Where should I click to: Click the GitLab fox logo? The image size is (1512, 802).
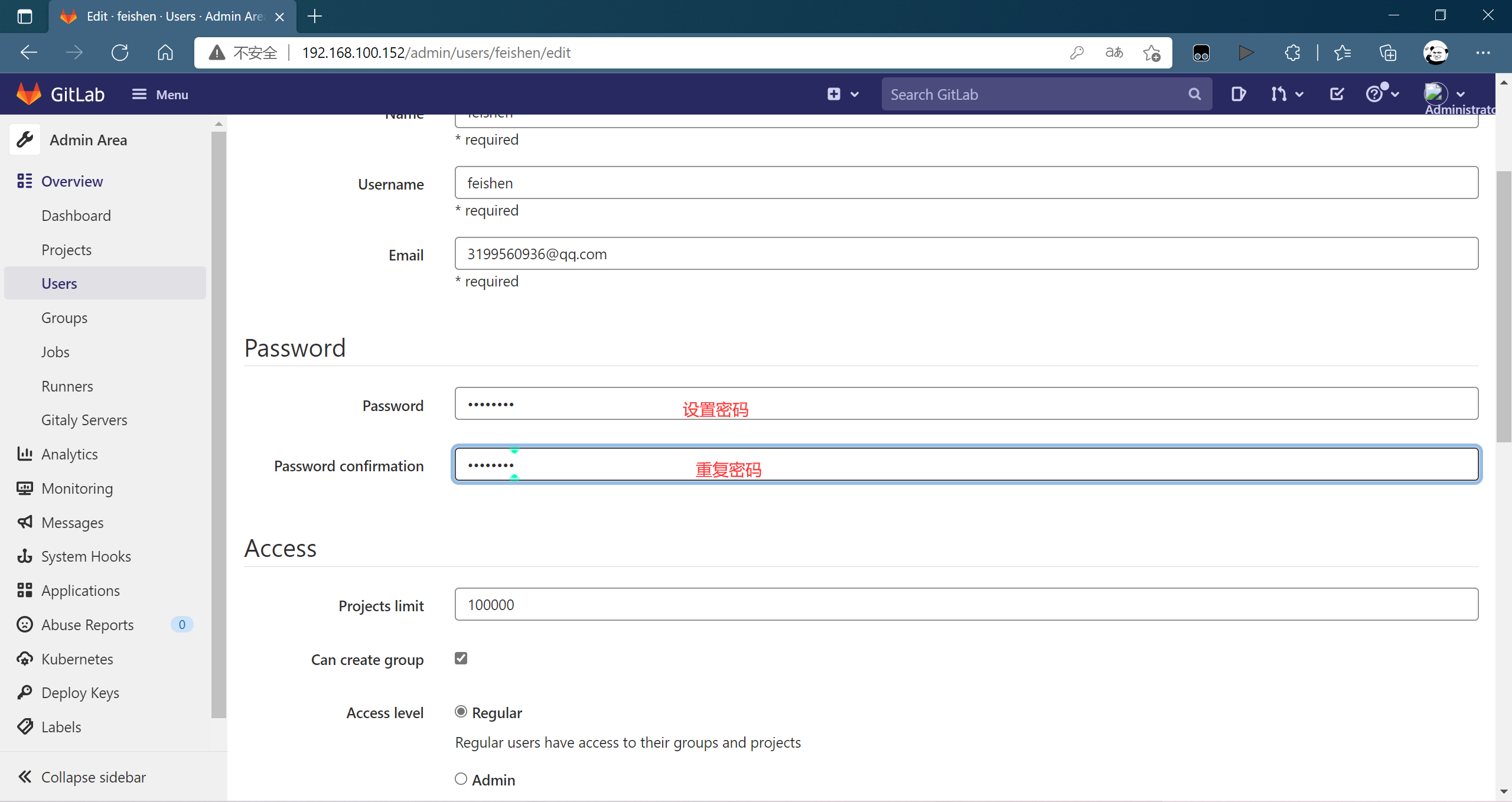click(28, 94)
